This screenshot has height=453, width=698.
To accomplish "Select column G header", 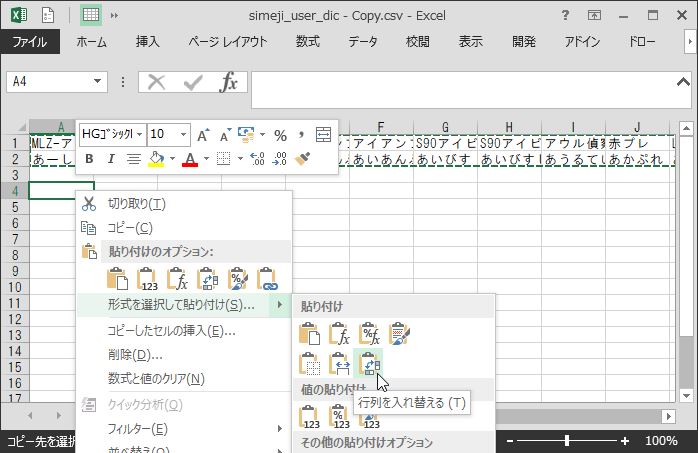I will pos(445,127).
